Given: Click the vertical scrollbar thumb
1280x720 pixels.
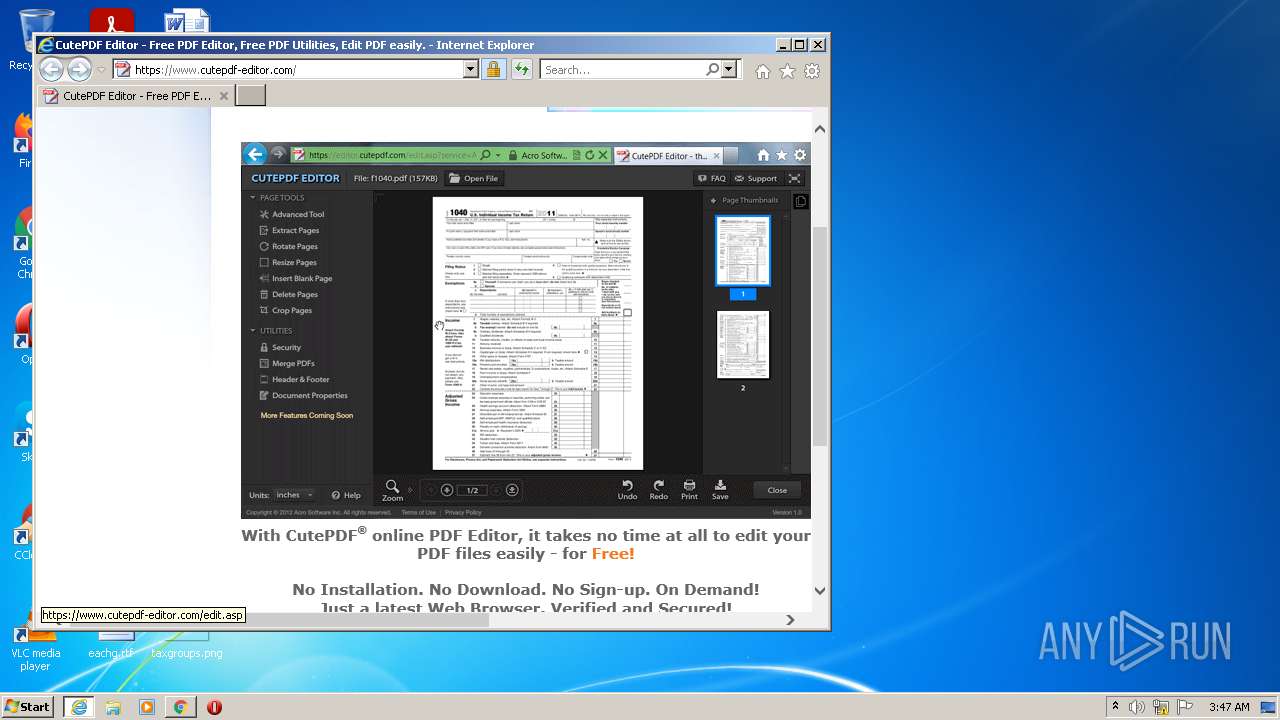Looking at the screenshot, I should (x=819, y=335).
